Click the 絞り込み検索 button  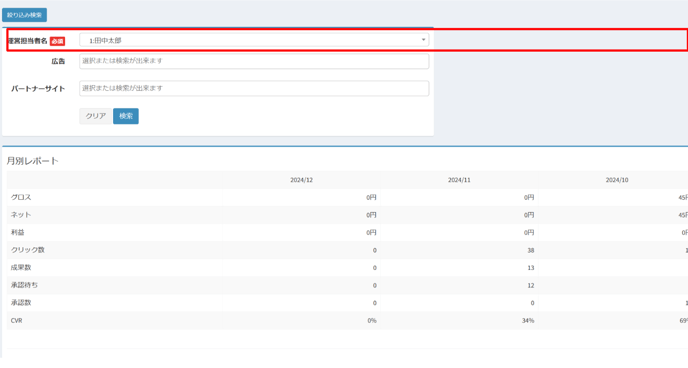25,15
